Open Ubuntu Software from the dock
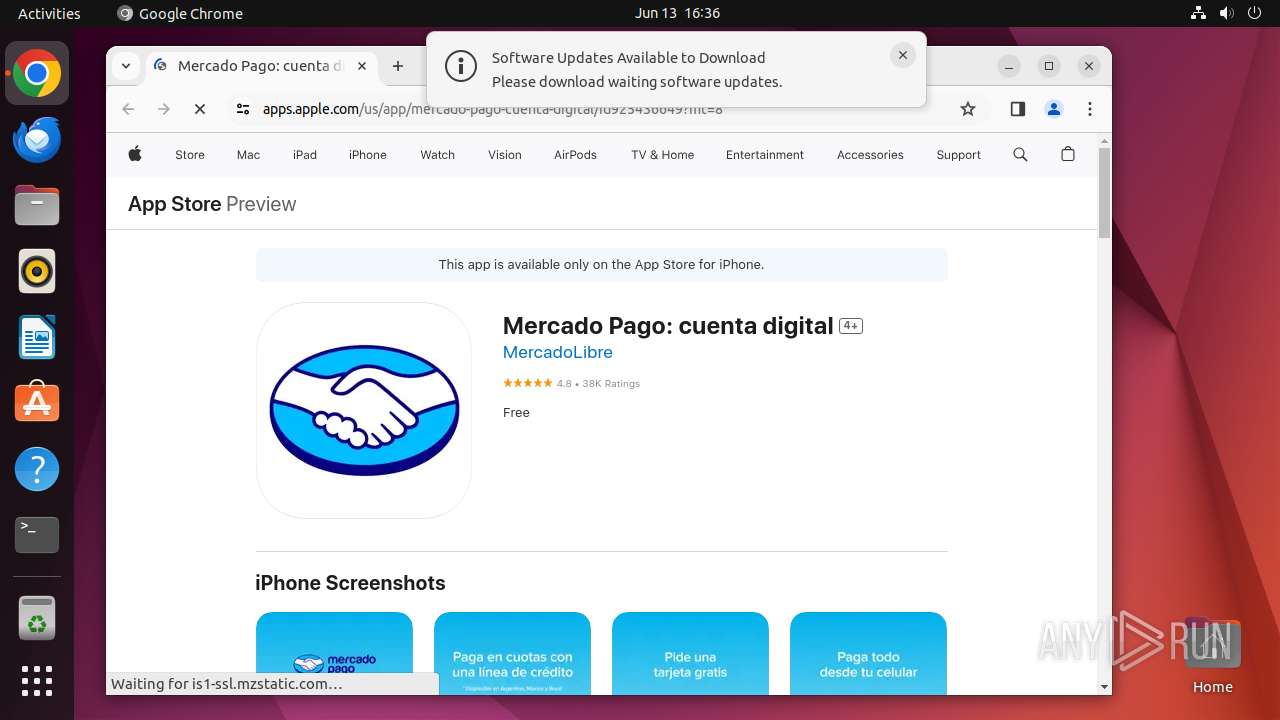Viewport: 1280px width, 720px height. [37, 403]
